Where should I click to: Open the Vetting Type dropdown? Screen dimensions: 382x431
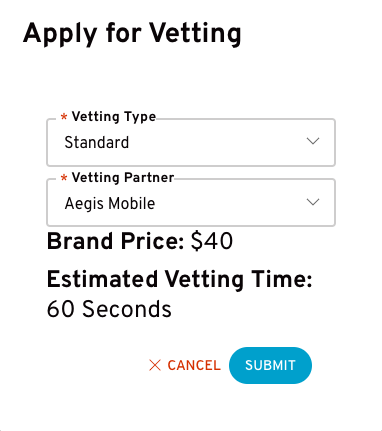point(191,142)
